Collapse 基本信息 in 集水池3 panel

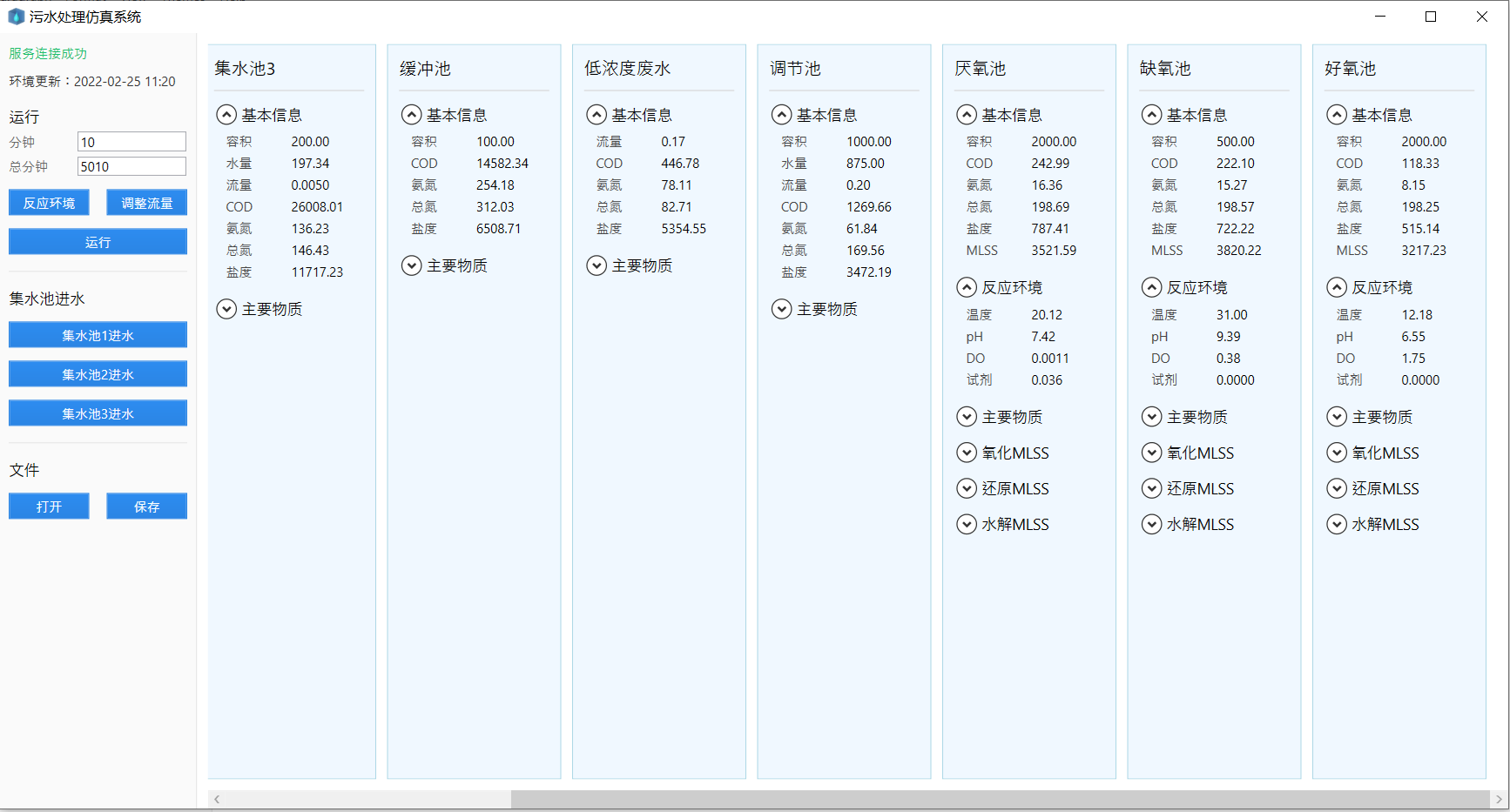coord(226,115)
